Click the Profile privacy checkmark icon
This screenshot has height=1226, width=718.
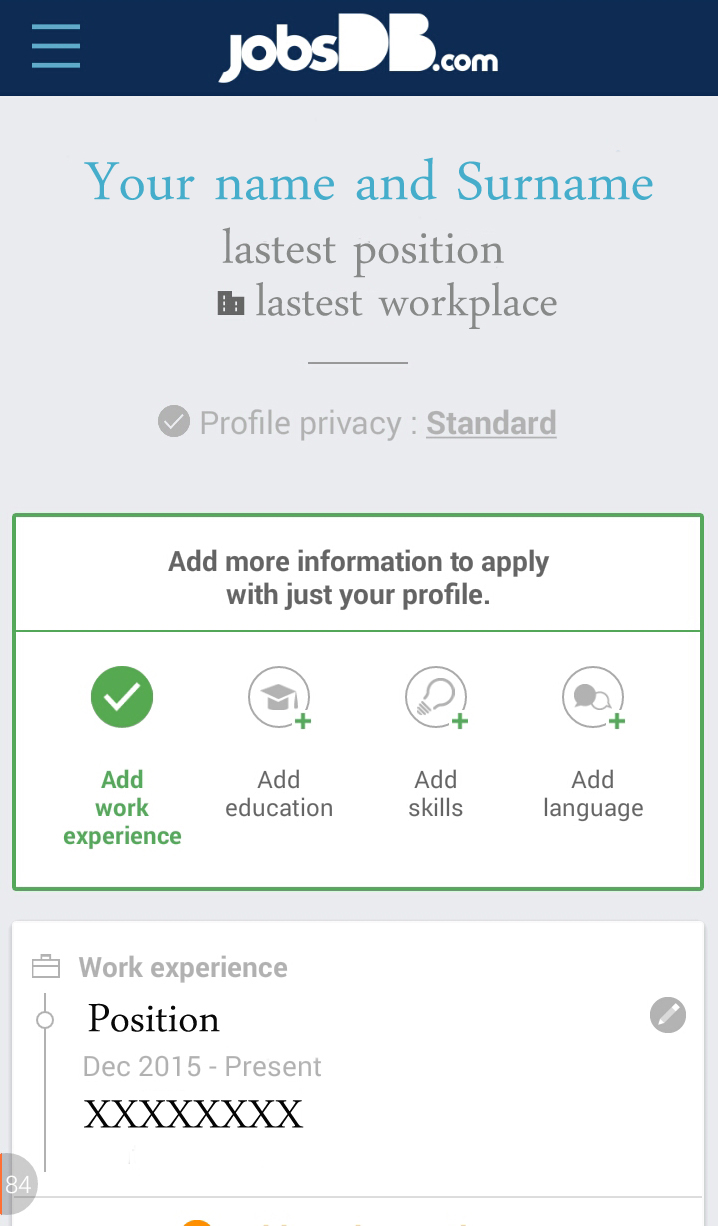tap(174, 422)
